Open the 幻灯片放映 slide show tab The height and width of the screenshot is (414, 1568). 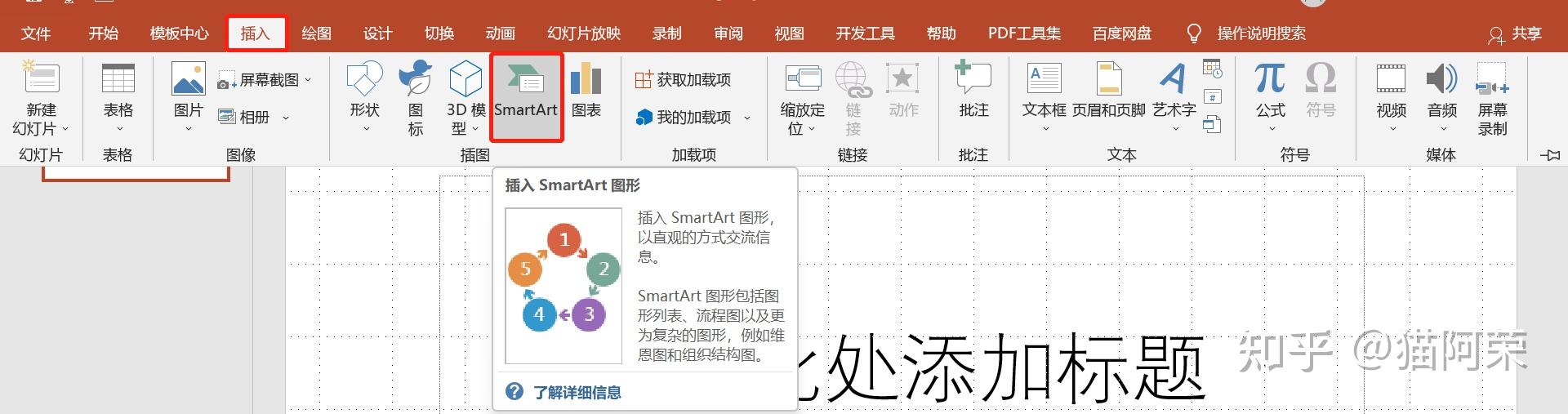[x=584, y=33]
